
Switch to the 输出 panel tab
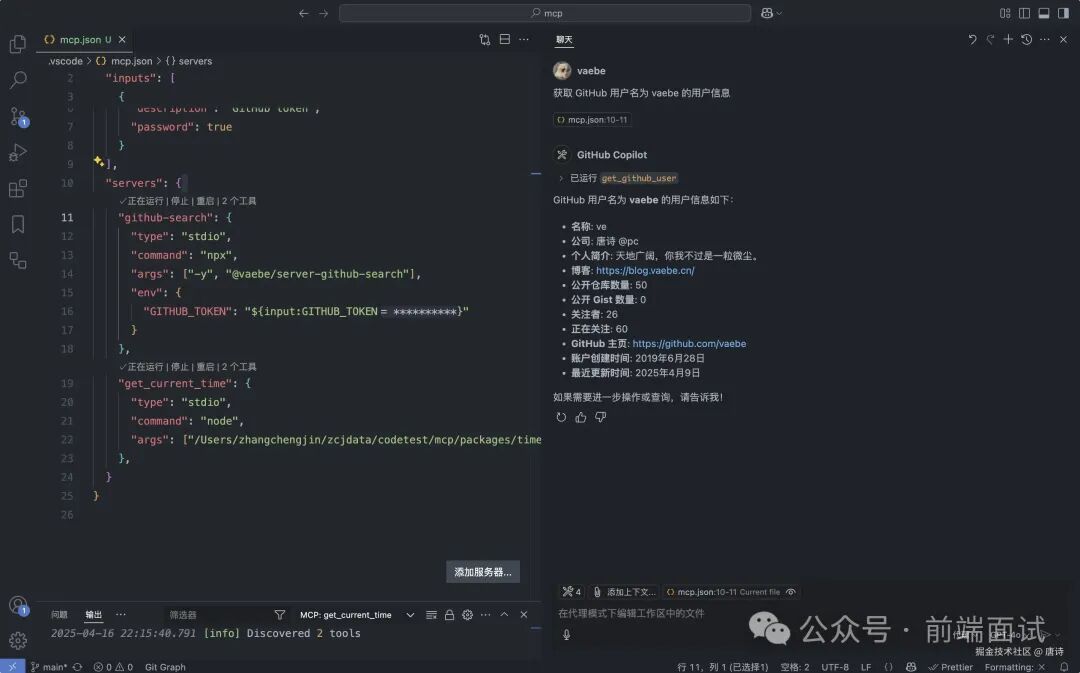pyautogui.click(x=94, y=614)
